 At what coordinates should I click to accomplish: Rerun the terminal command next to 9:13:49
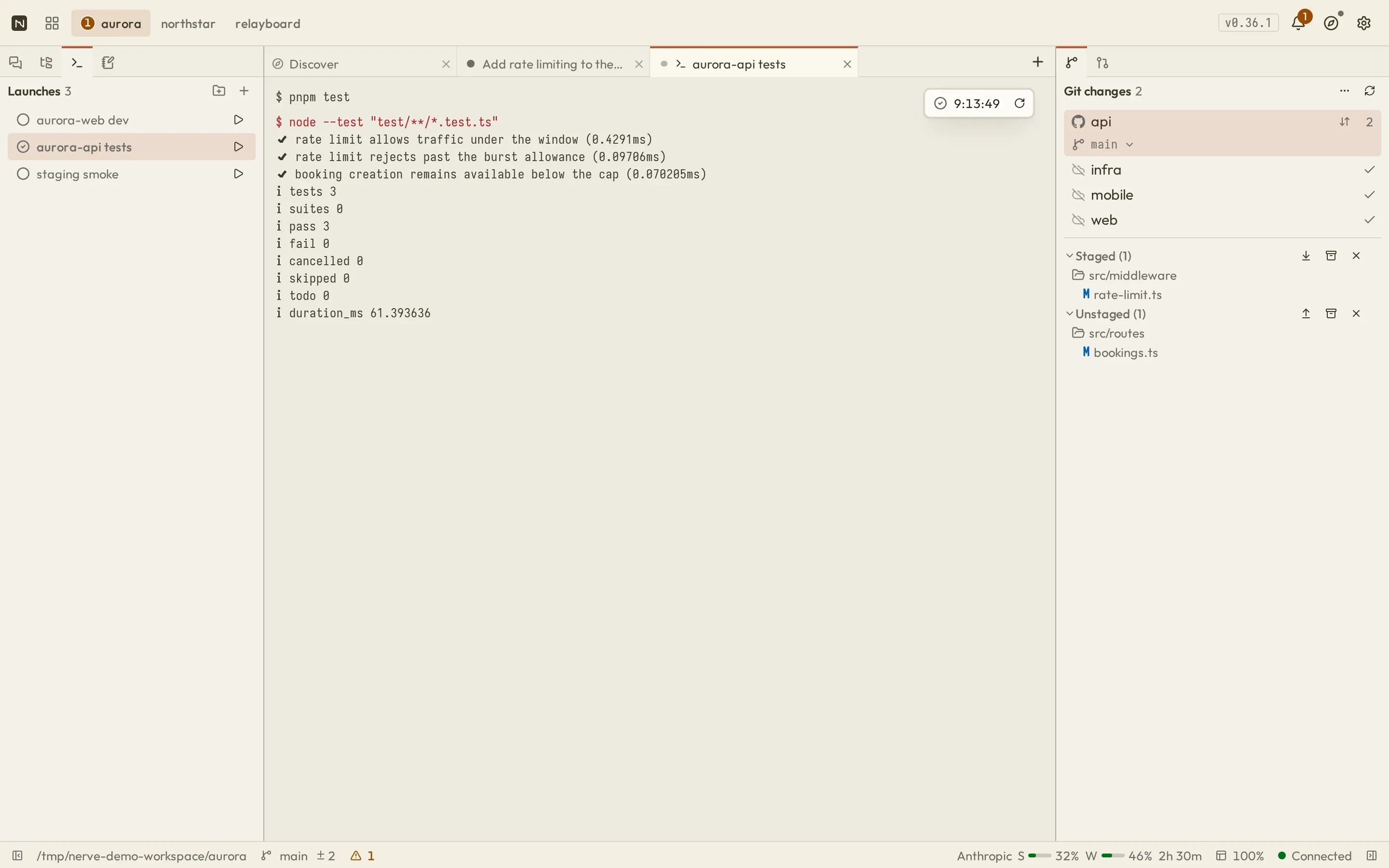pyautogui.click(x=1020, y=103)
